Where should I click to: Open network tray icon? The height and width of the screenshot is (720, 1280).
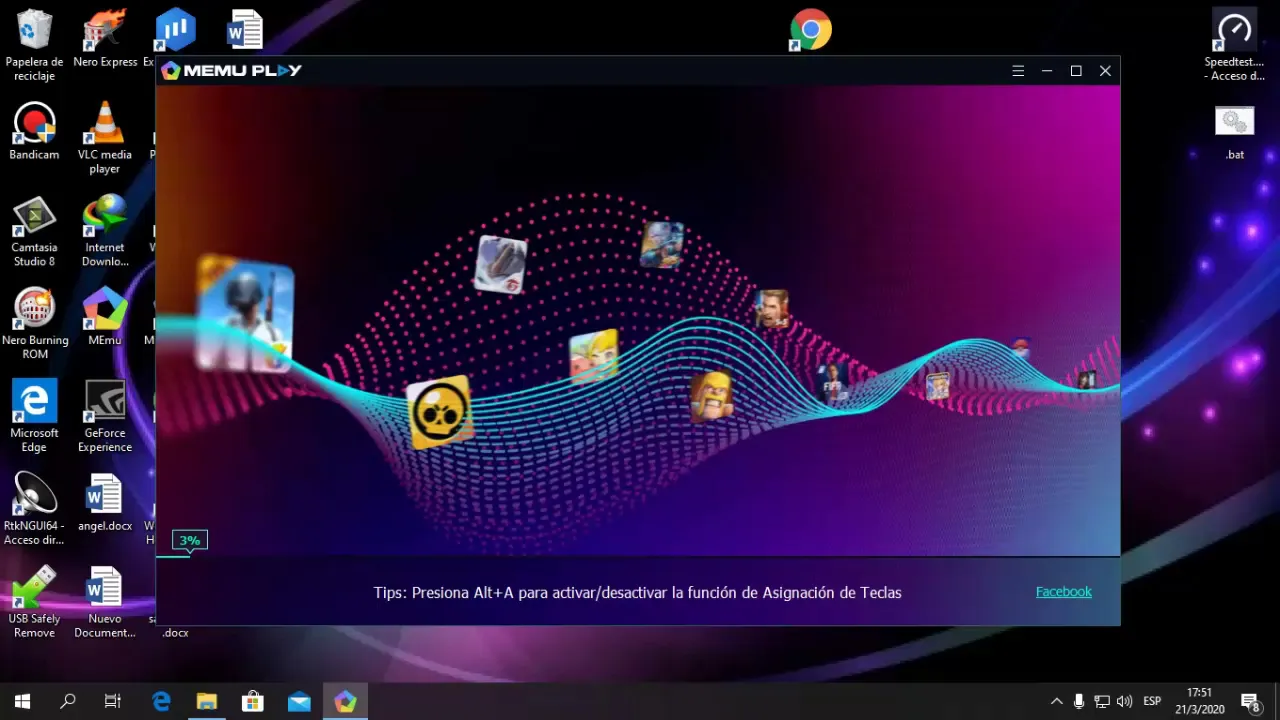(1102, 702)
